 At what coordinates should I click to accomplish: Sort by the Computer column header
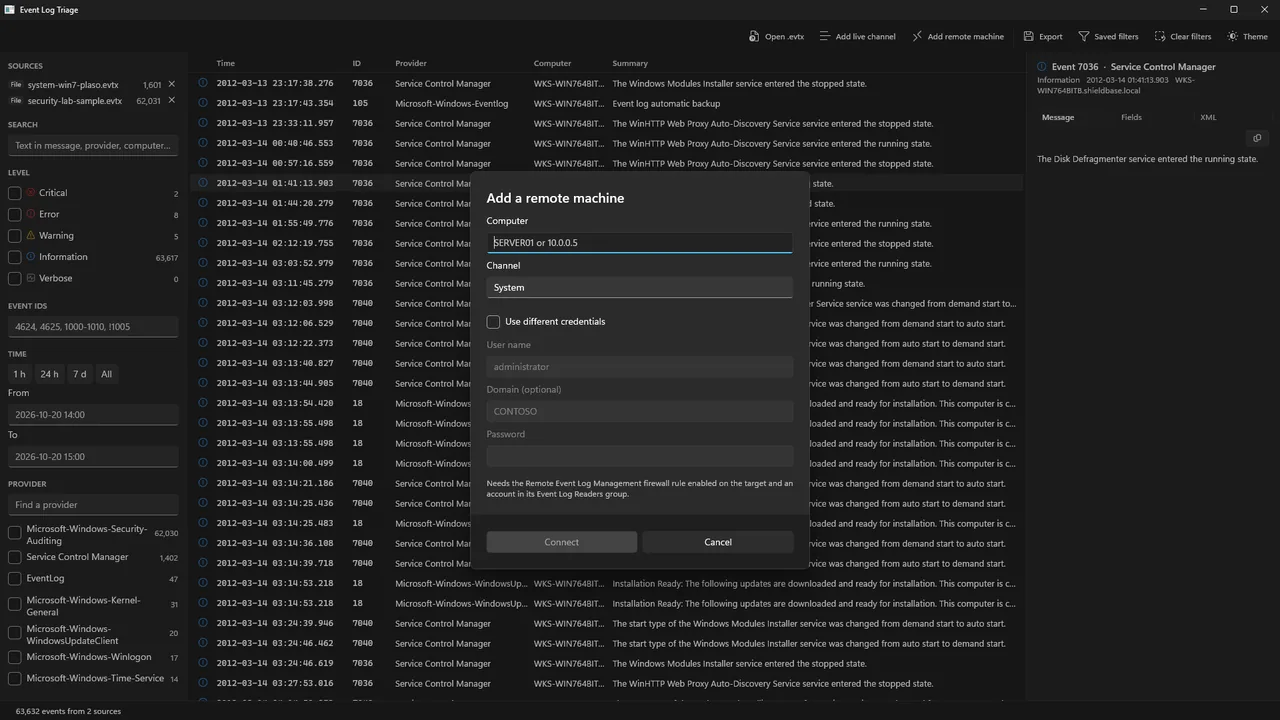click(x=553, y=63)
